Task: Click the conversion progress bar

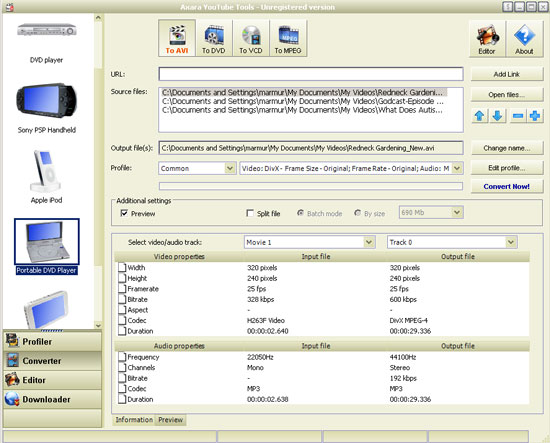Action: click(311, 186)
